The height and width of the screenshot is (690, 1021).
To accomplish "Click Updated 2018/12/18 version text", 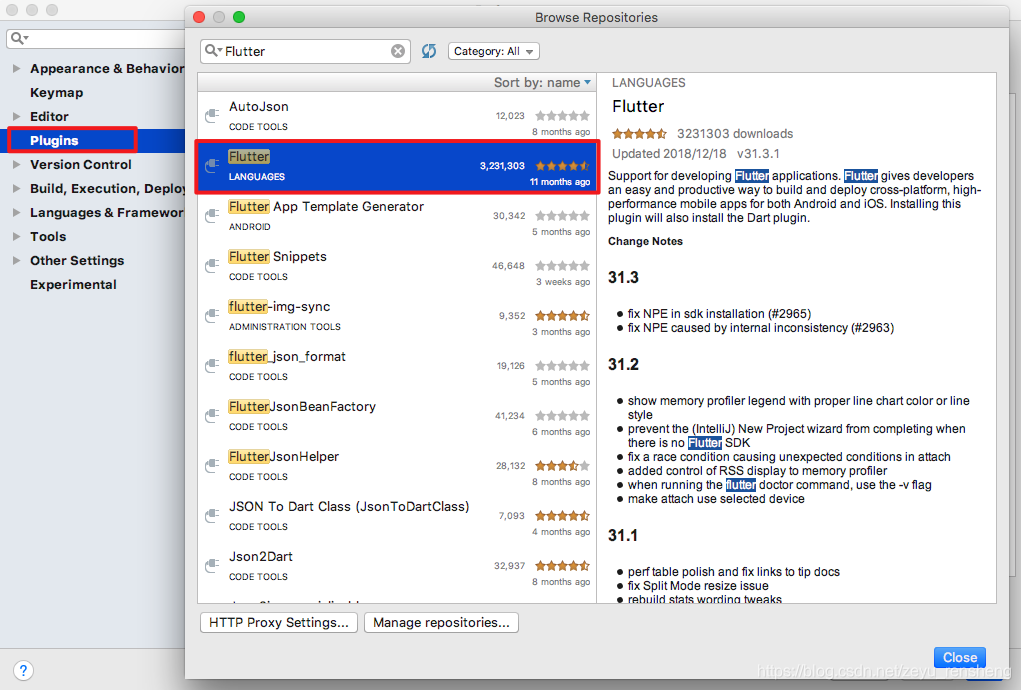I will [x=695, y=154].
